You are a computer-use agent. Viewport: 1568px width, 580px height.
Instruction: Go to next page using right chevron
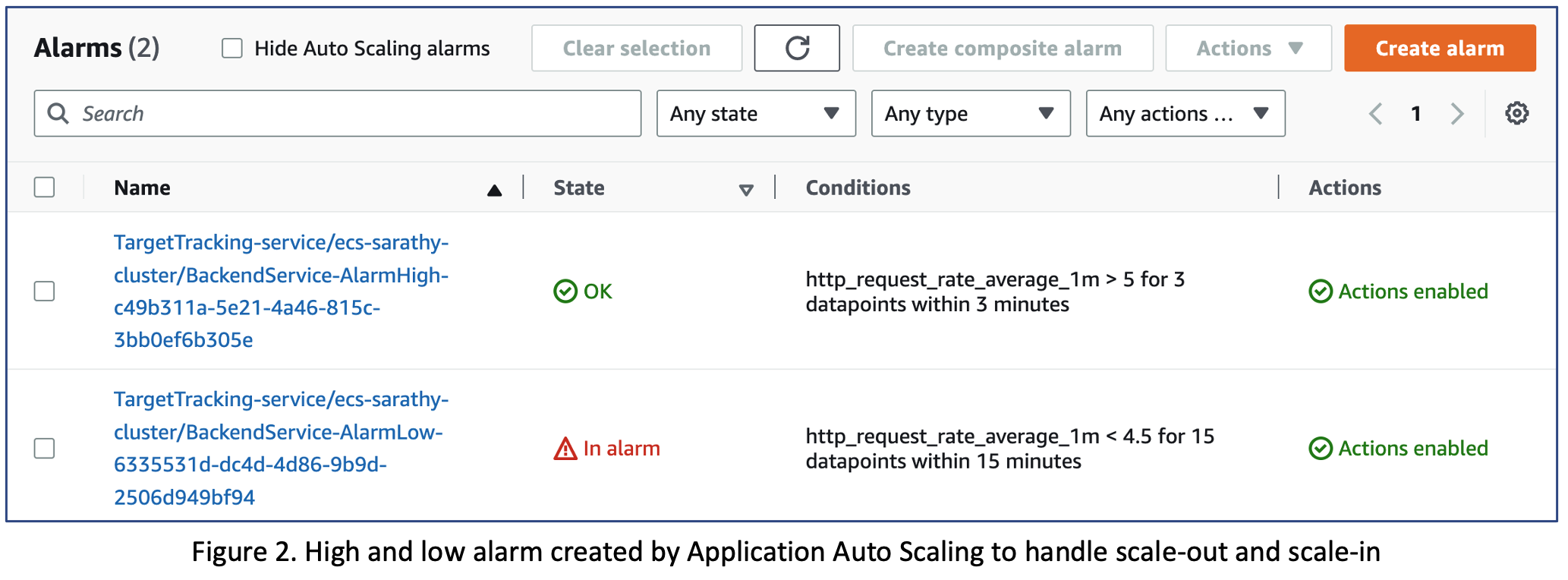tap(1456, 114)
